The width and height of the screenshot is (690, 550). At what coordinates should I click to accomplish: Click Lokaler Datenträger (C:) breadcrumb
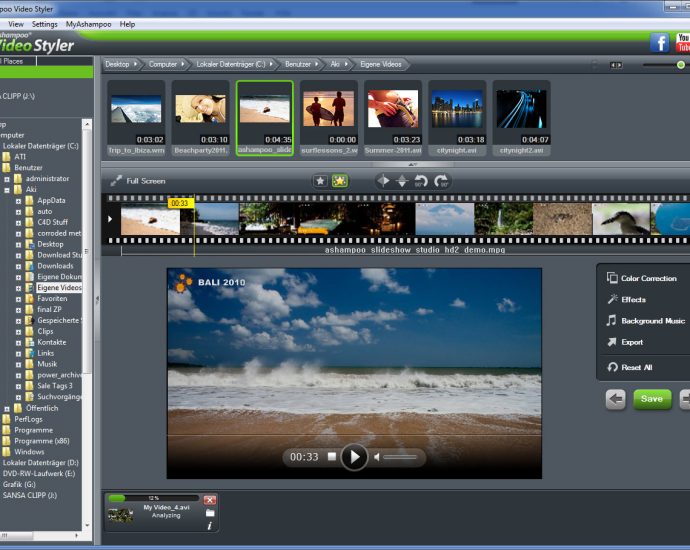point(231,64)
